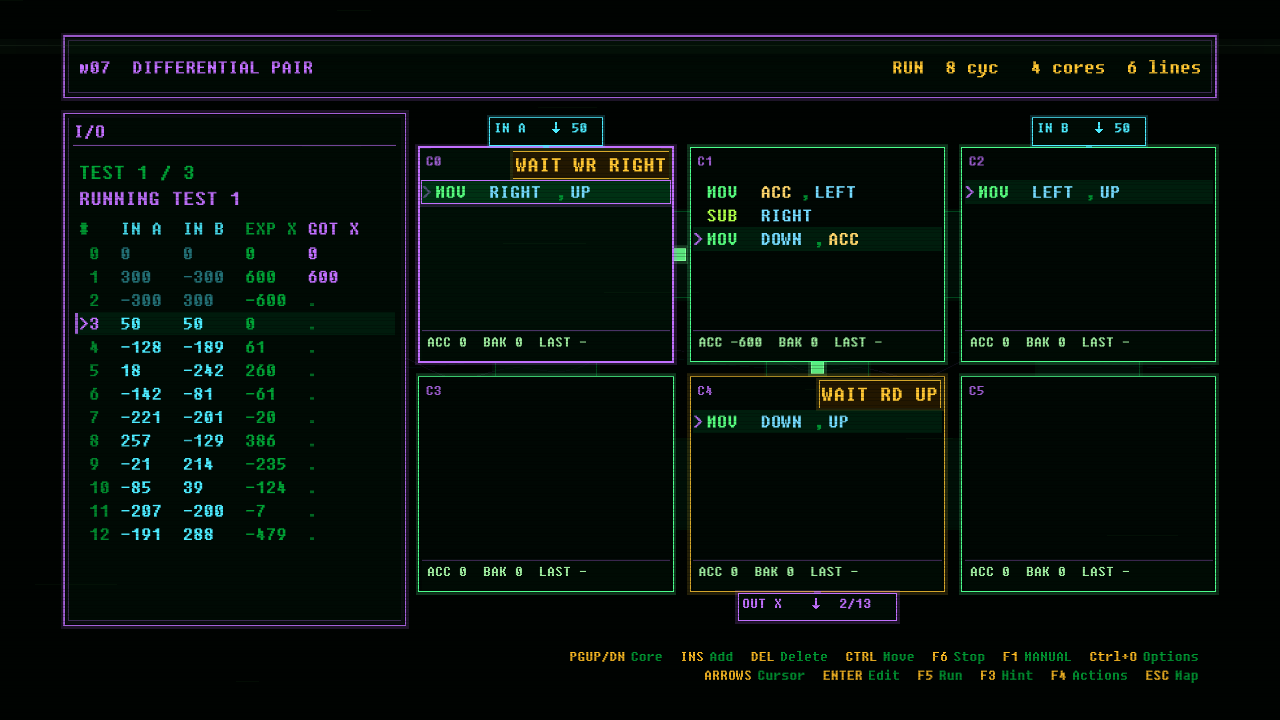Select I/O table row 12 with expected -479

tap(236, 535)
